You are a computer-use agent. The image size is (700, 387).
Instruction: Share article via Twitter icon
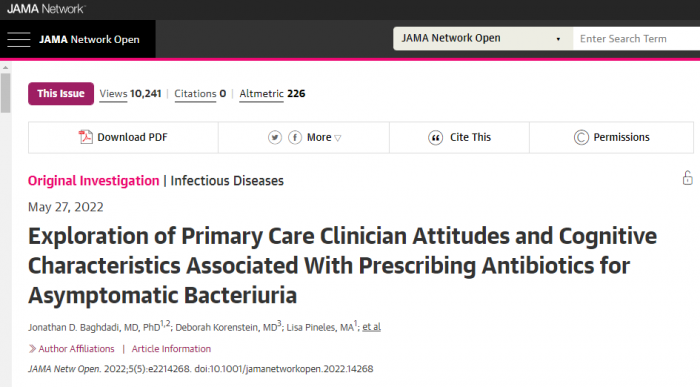click(x=275, y=137)
